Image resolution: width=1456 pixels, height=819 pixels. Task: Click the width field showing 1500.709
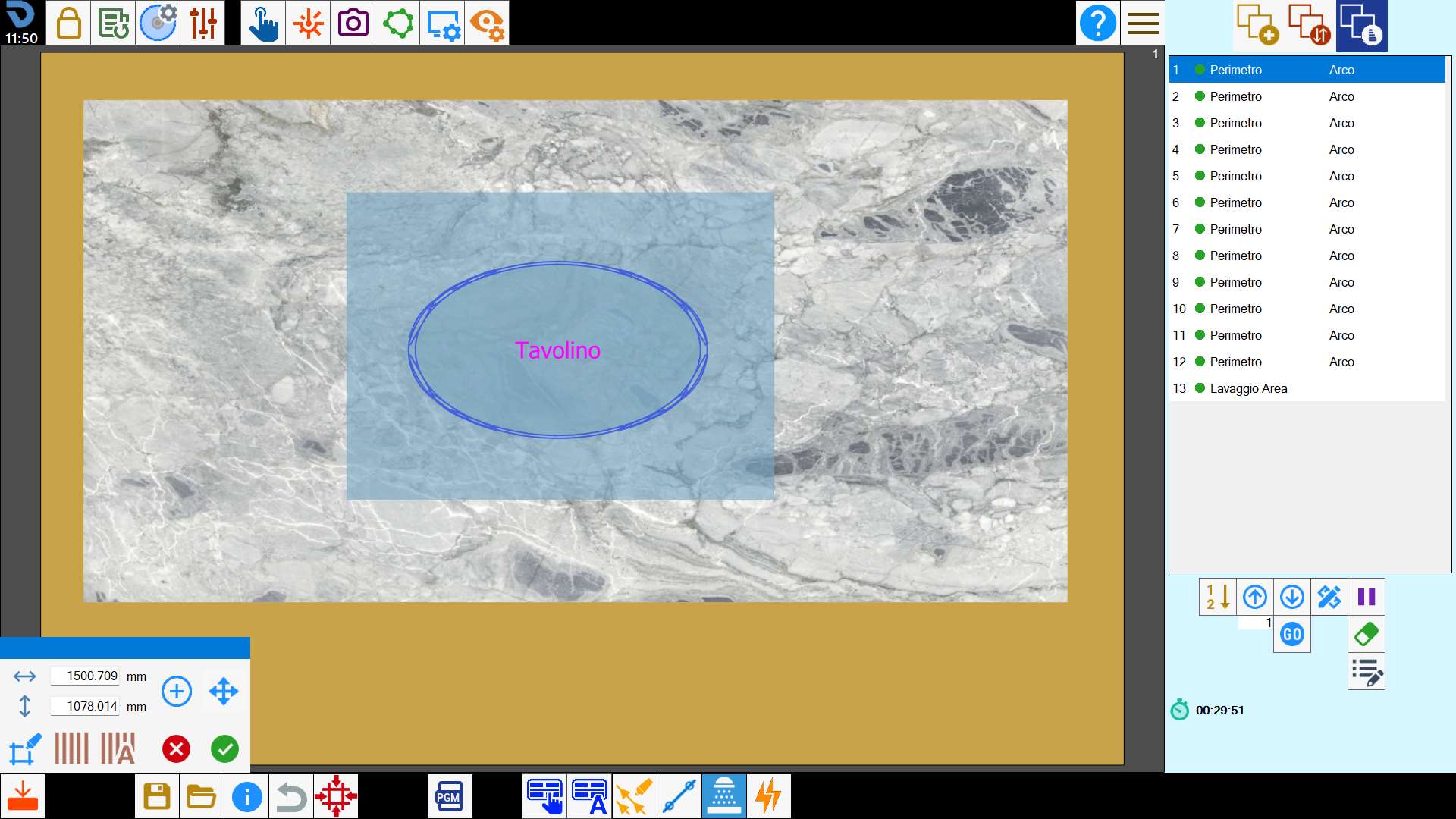click(x=85, y=676)
